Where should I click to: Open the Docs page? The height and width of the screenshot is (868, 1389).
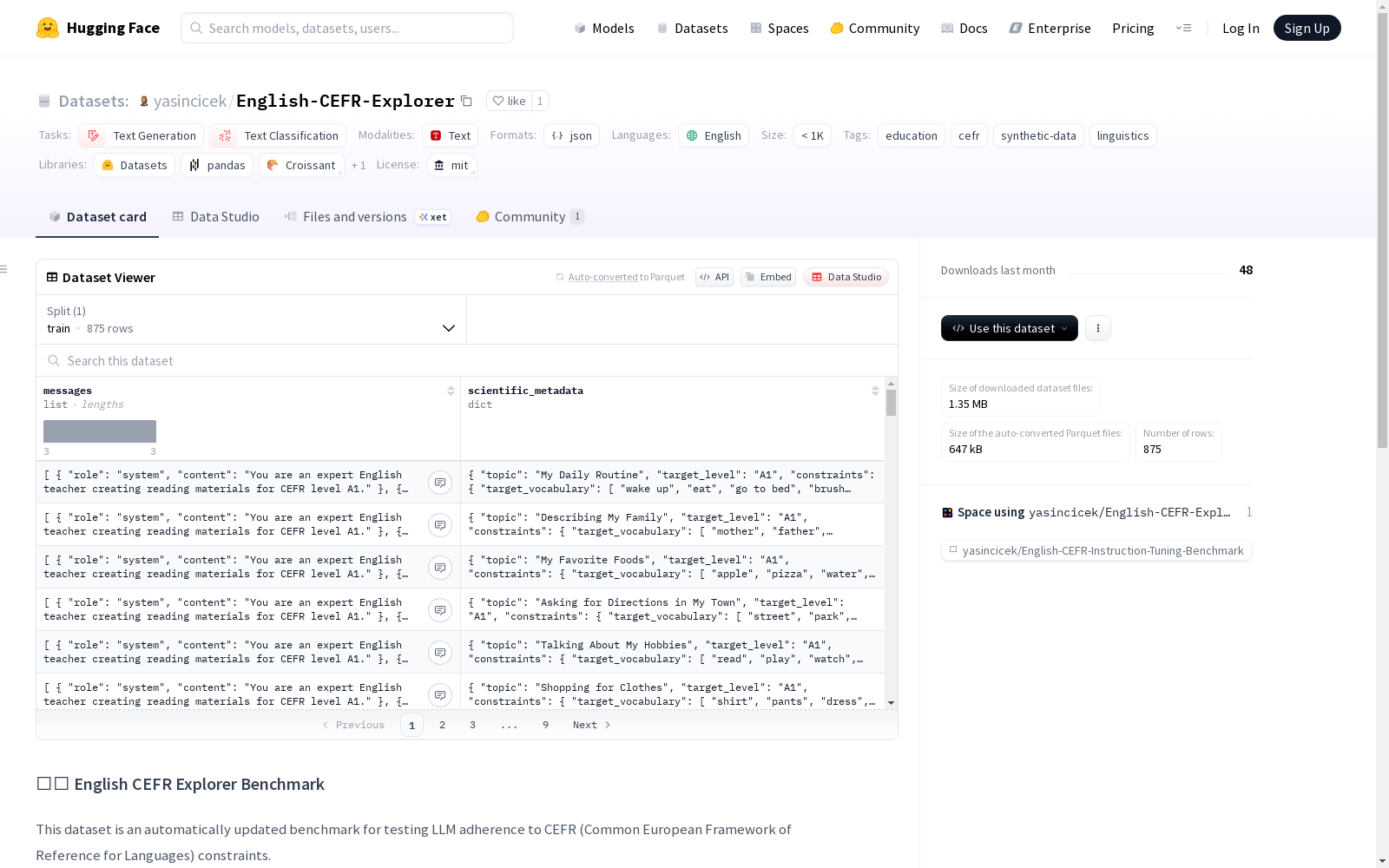(964, 28)
